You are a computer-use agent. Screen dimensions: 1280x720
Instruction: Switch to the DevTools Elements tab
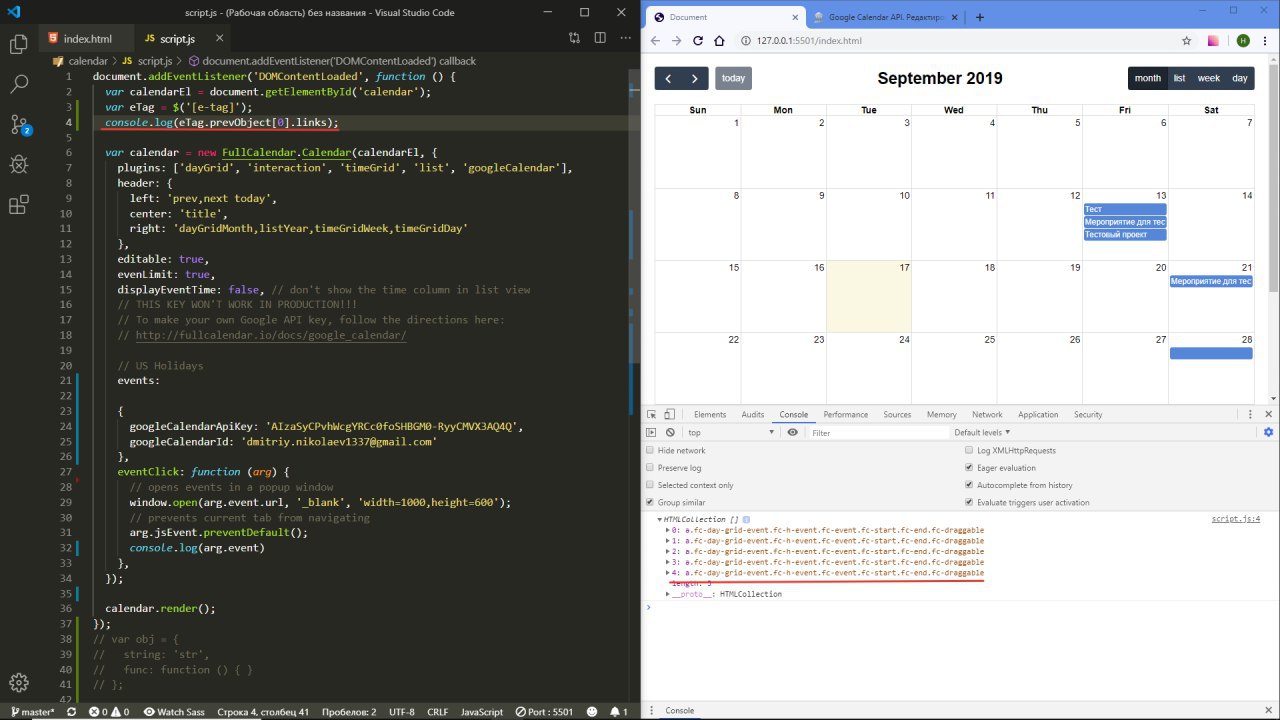click(x=710, y=414)
